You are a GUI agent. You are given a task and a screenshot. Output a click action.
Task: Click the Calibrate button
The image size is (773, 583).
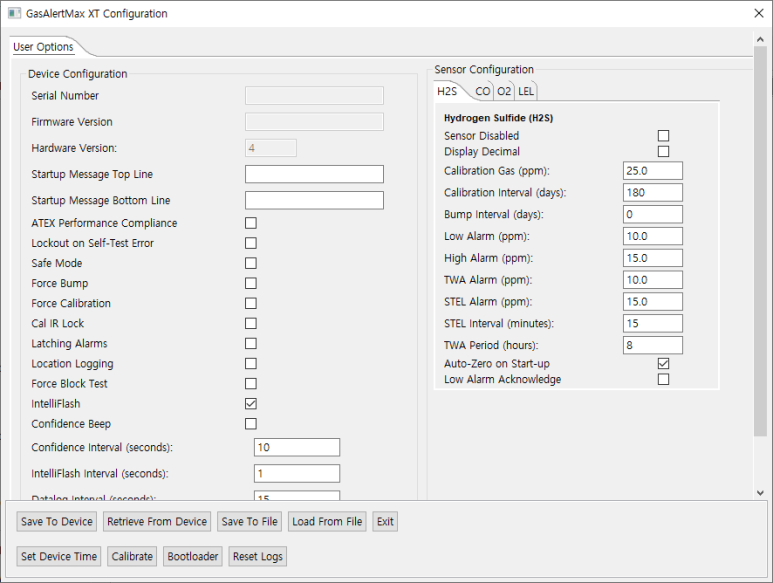coord(132,556)
